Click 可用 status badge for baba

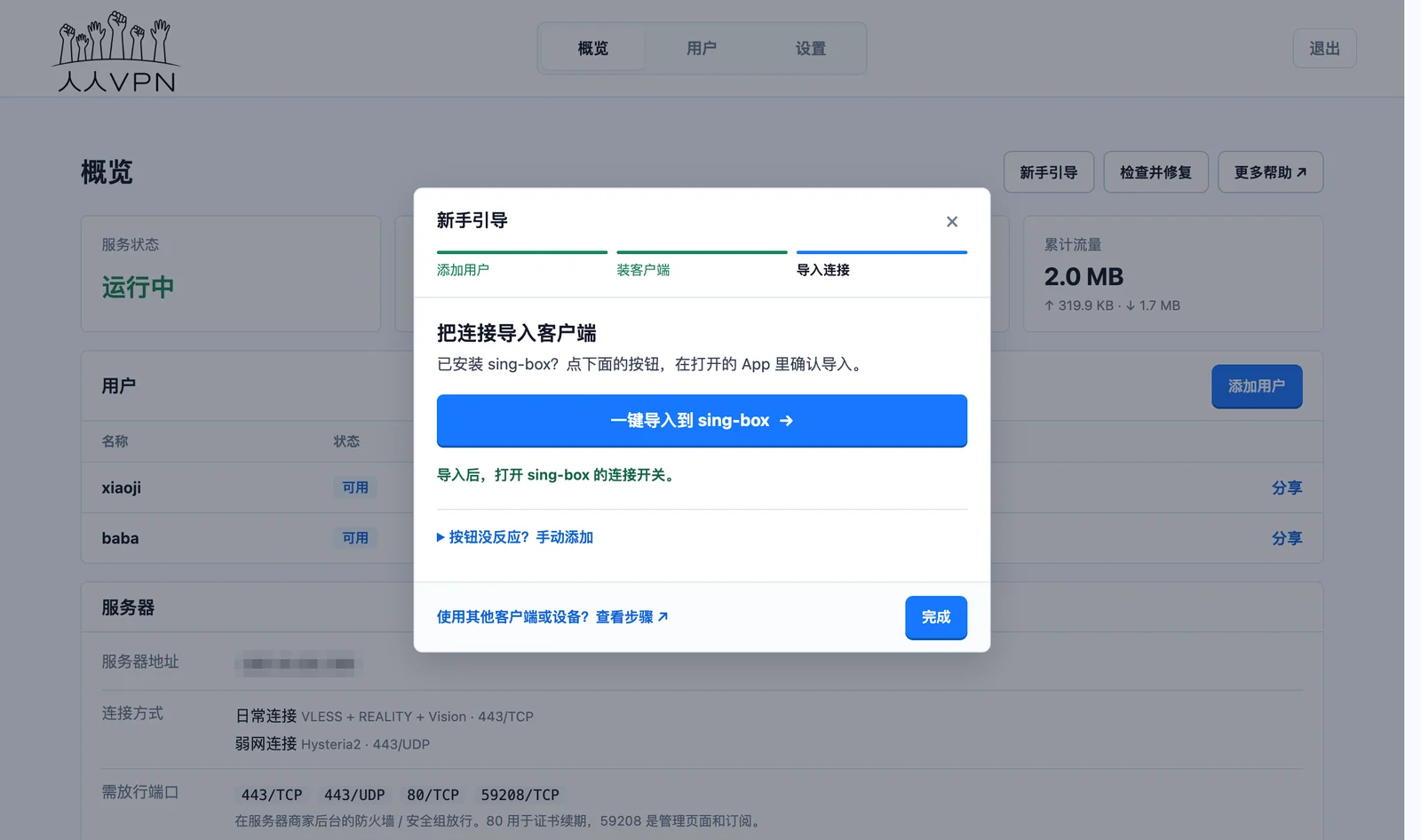tap(355, 538)
